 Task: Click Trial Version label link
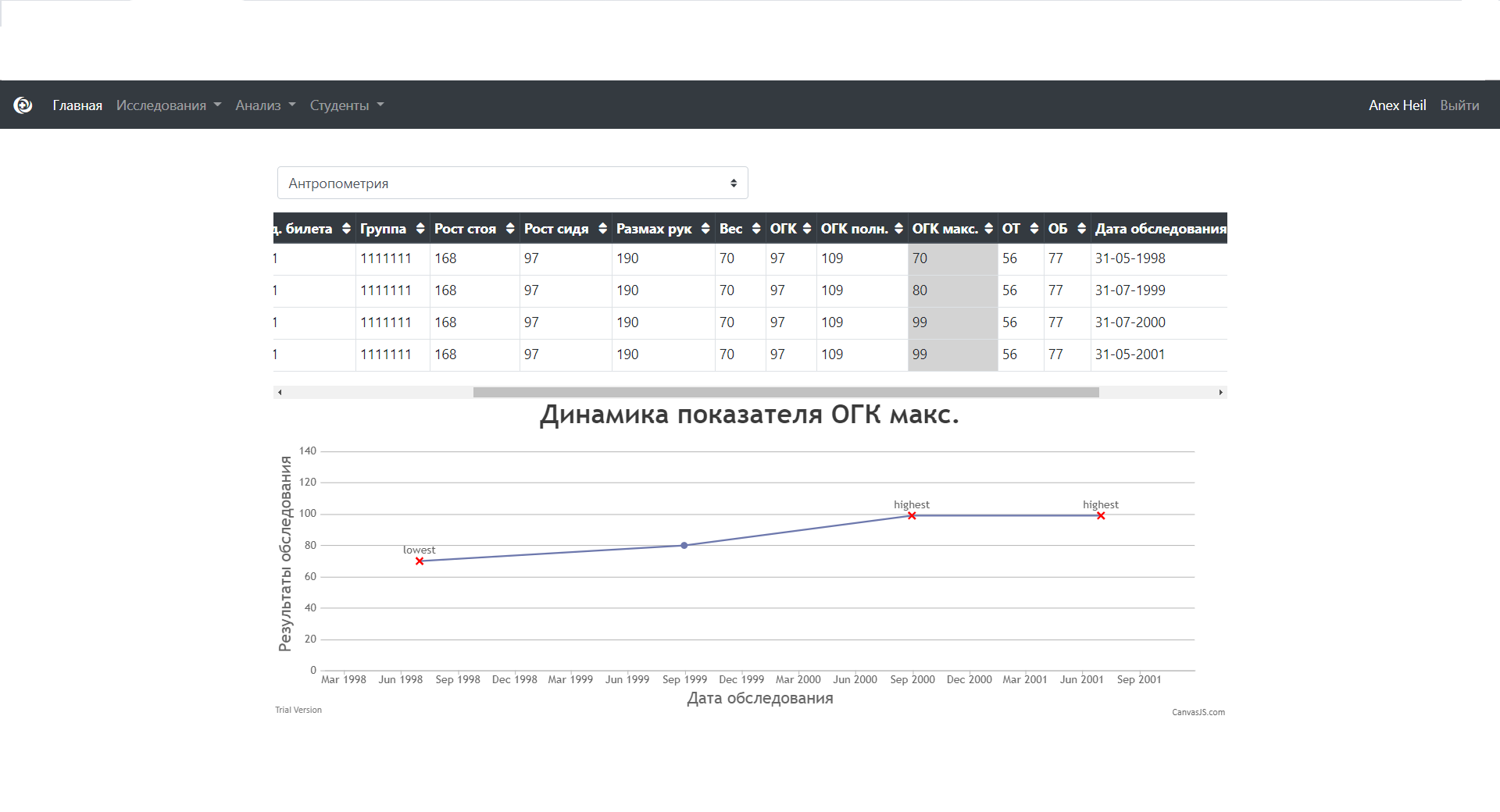298,710
